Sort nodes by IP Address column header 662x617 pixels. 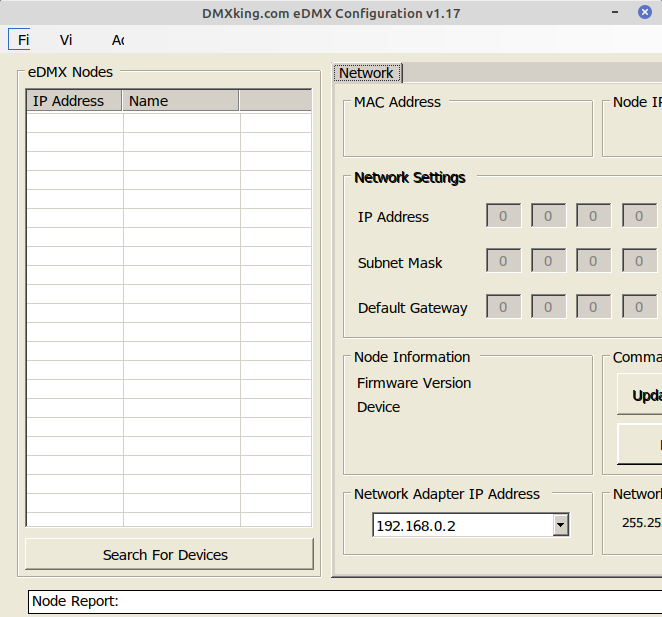point(74,101)
